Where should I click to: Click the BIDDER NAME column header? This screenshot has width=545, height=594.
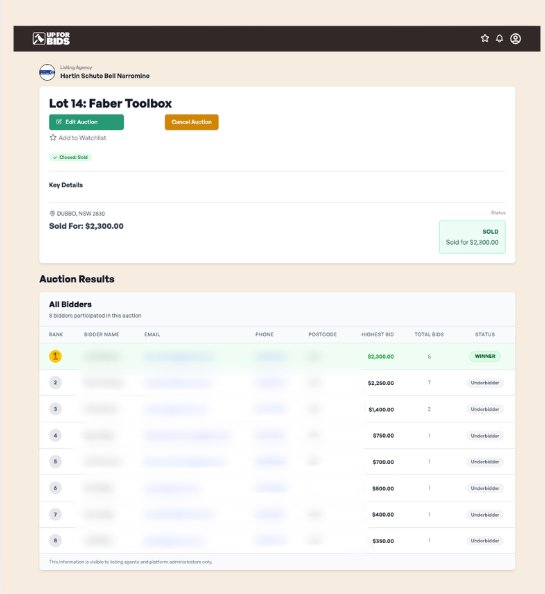coord(102,335)
